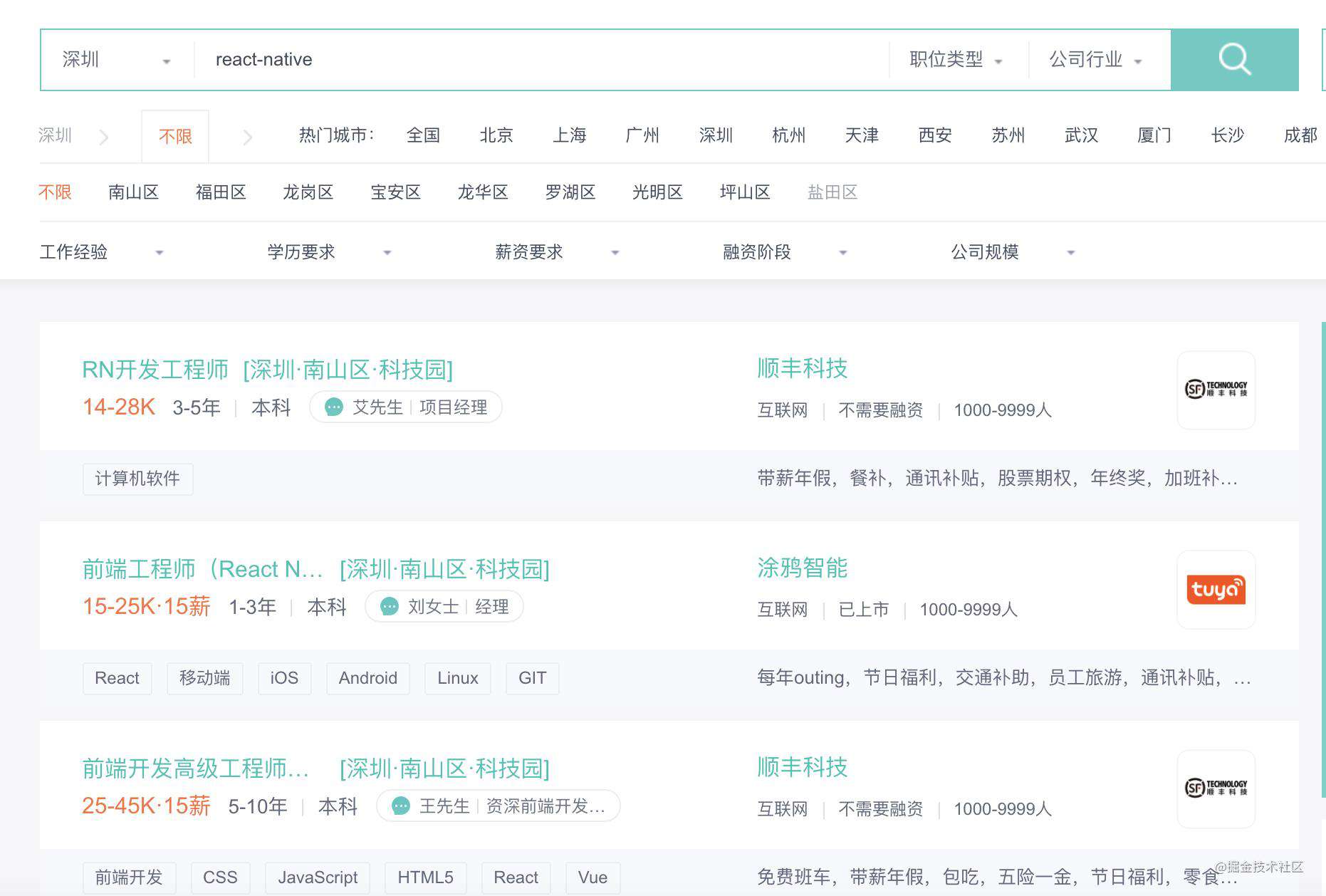Expand the 职位类型 dropdown
The image size is (1326, 896).
click(956, 60)
